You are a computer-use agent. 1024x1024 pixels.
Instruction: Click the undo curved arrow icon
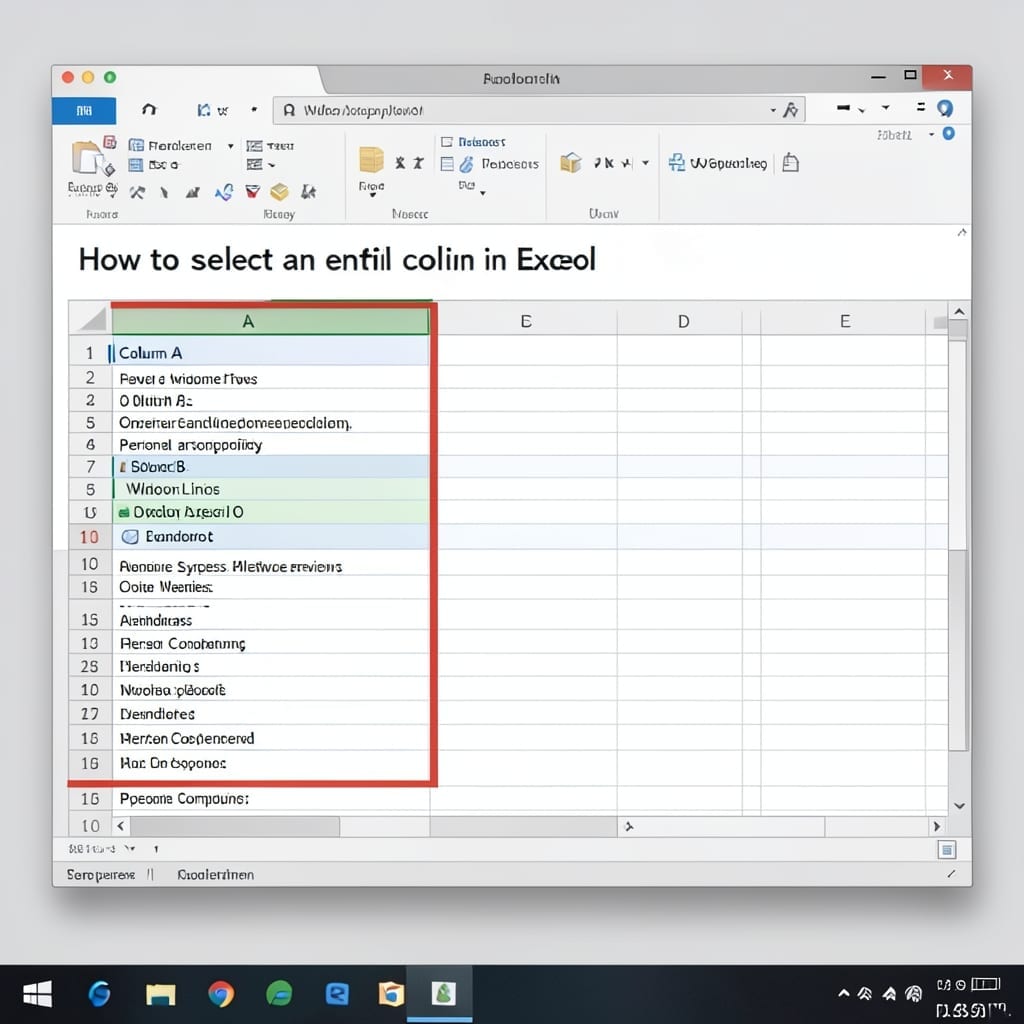[x=150, y=109]
